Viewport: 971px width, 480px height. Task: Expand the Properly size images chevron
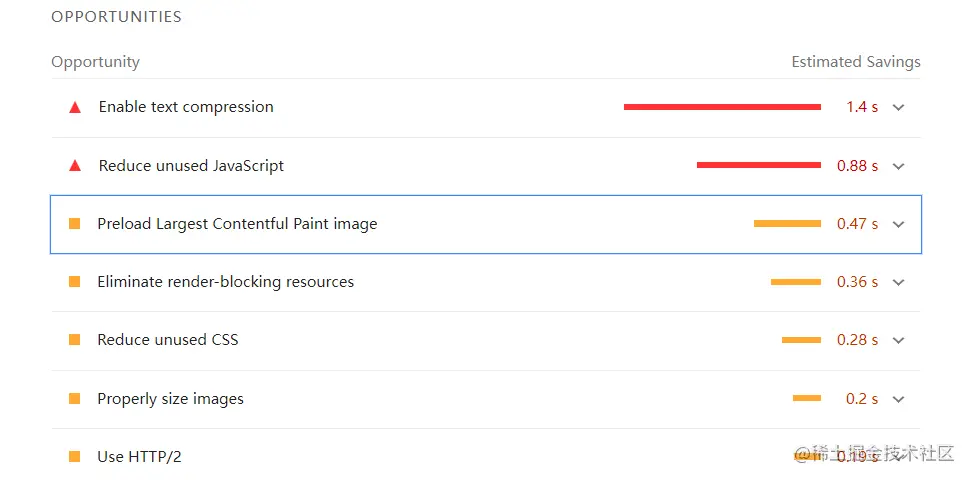(898, 399)
